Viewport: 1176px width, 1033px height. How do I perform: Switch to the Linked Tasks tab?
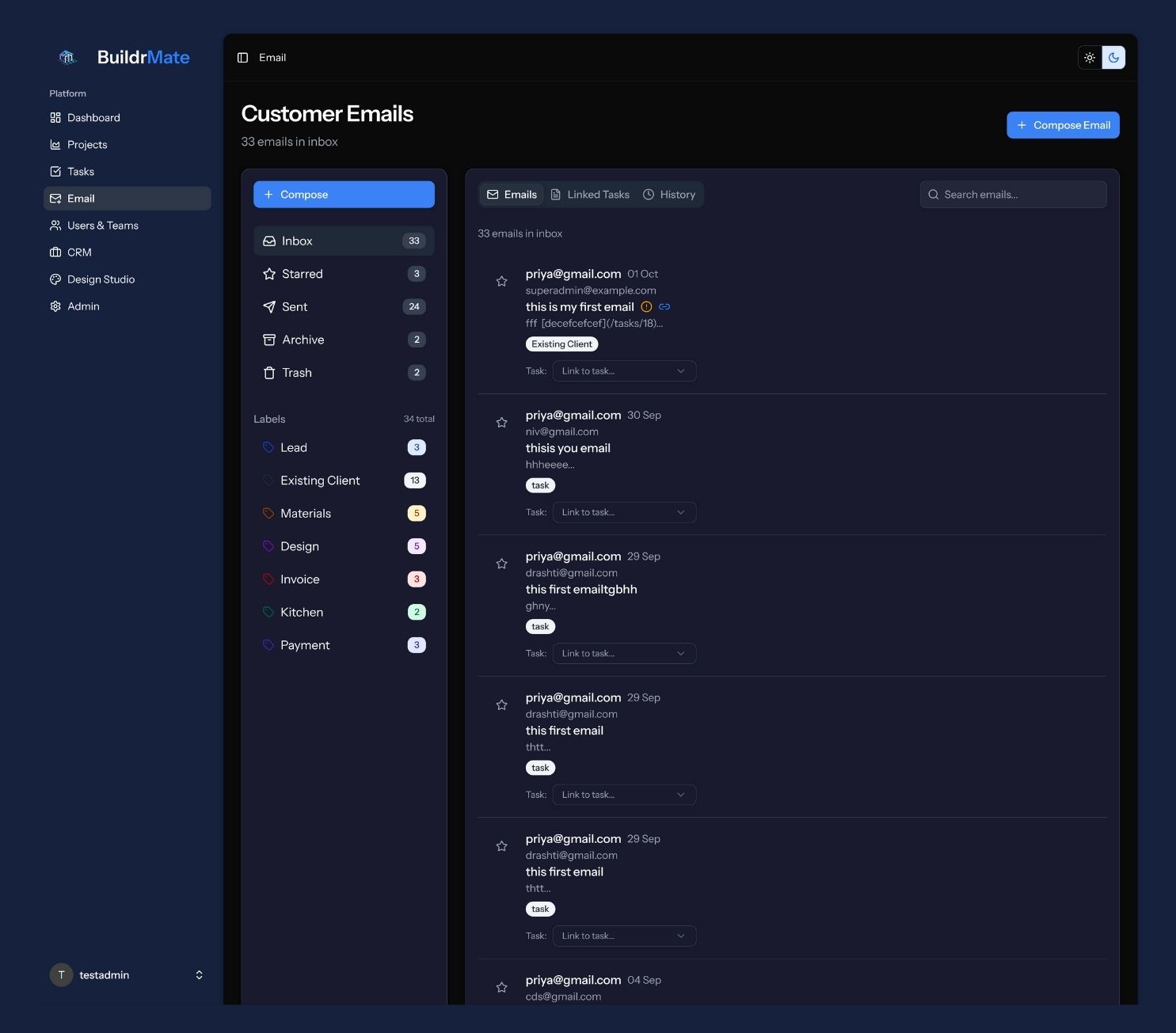coord(590,194)
